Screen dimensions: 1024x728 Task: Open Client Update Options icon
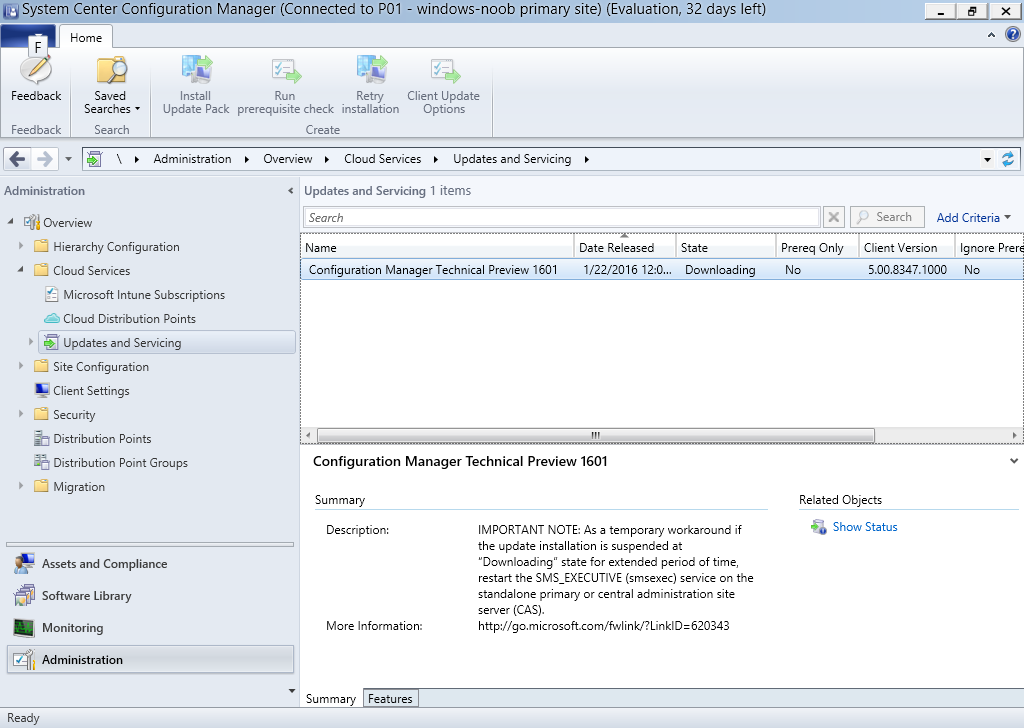coord(444,70)
